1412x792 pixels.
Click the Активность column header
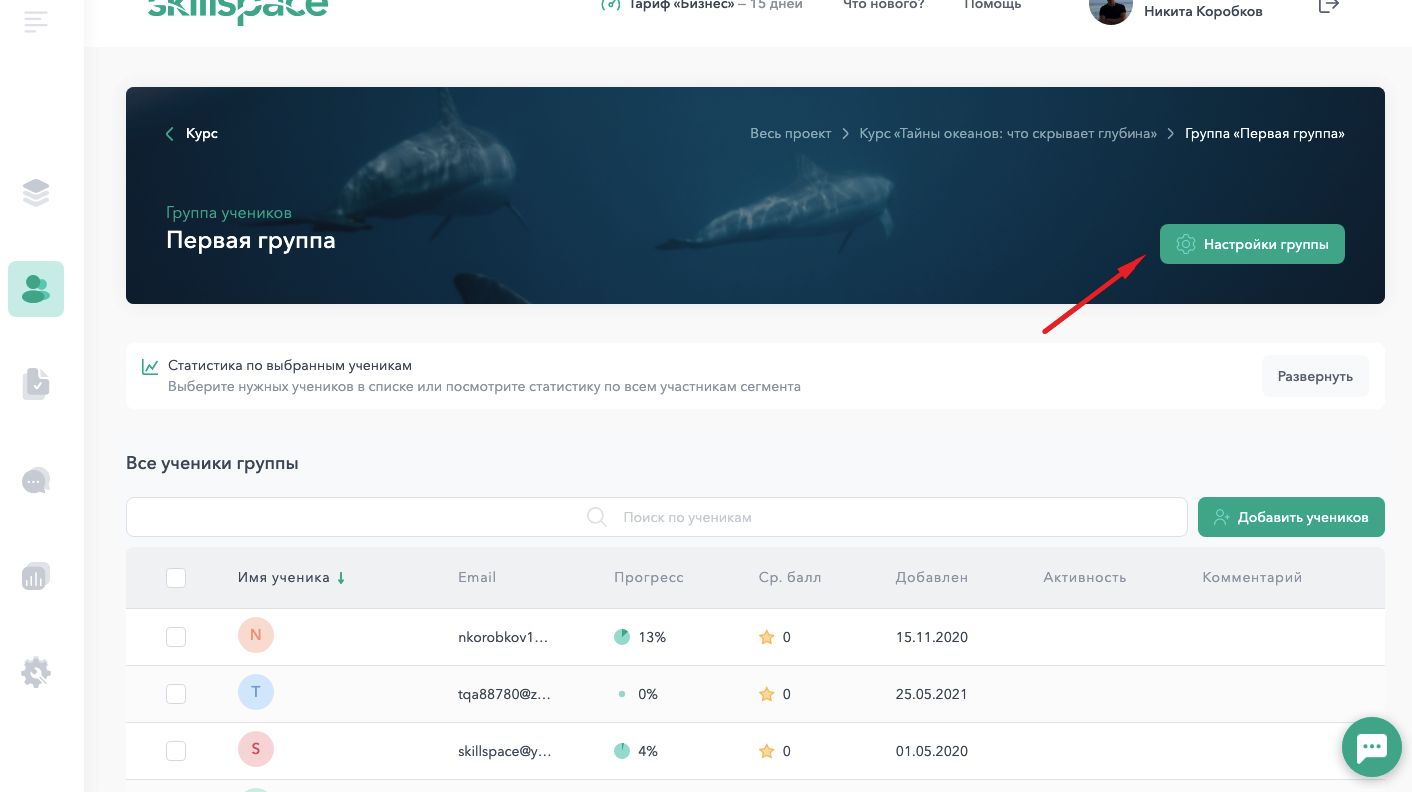(x=1085, y=578)
